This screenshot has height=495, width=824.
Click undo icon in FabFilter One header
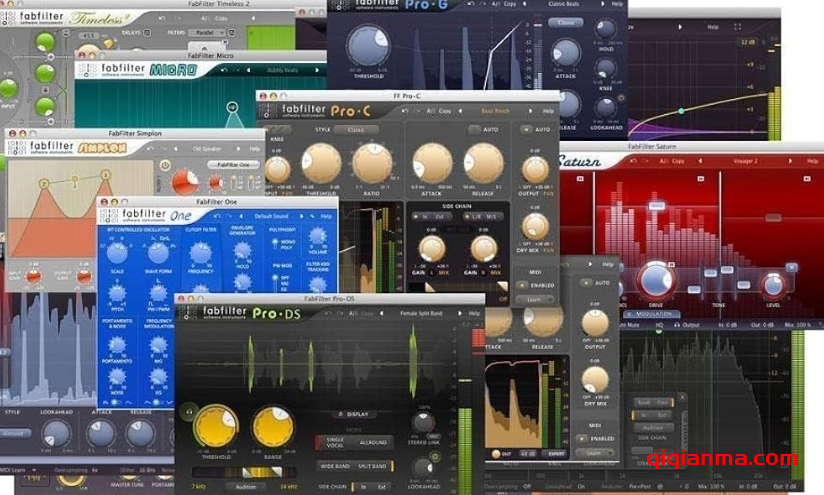[217, 216]
